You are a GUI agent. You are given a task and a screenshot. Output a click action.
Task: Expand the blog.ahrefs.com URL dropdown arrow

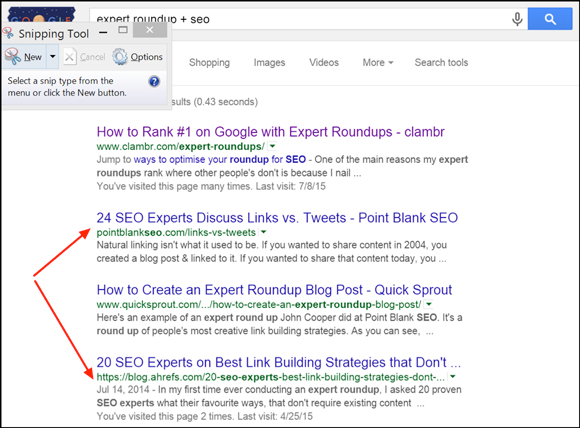[x=453, y=377]
